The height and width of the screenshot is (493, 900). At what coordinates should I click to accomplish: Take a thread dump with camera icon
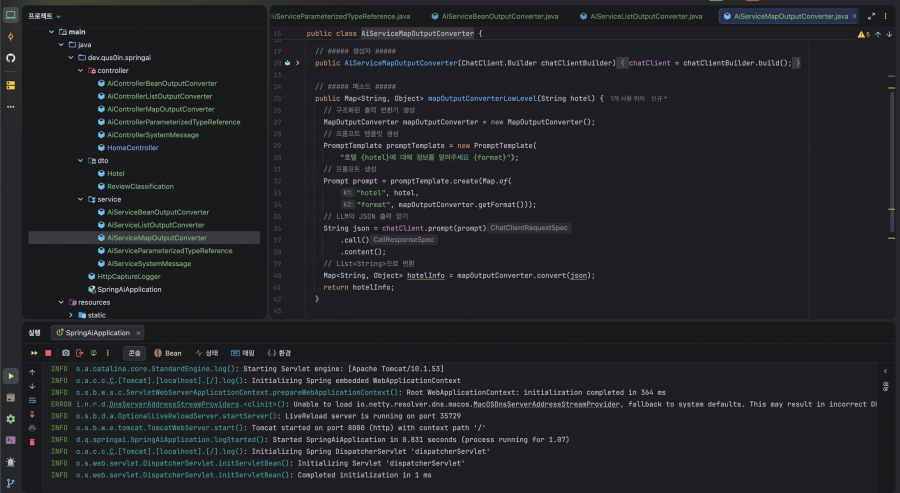(x=65, y=353)
